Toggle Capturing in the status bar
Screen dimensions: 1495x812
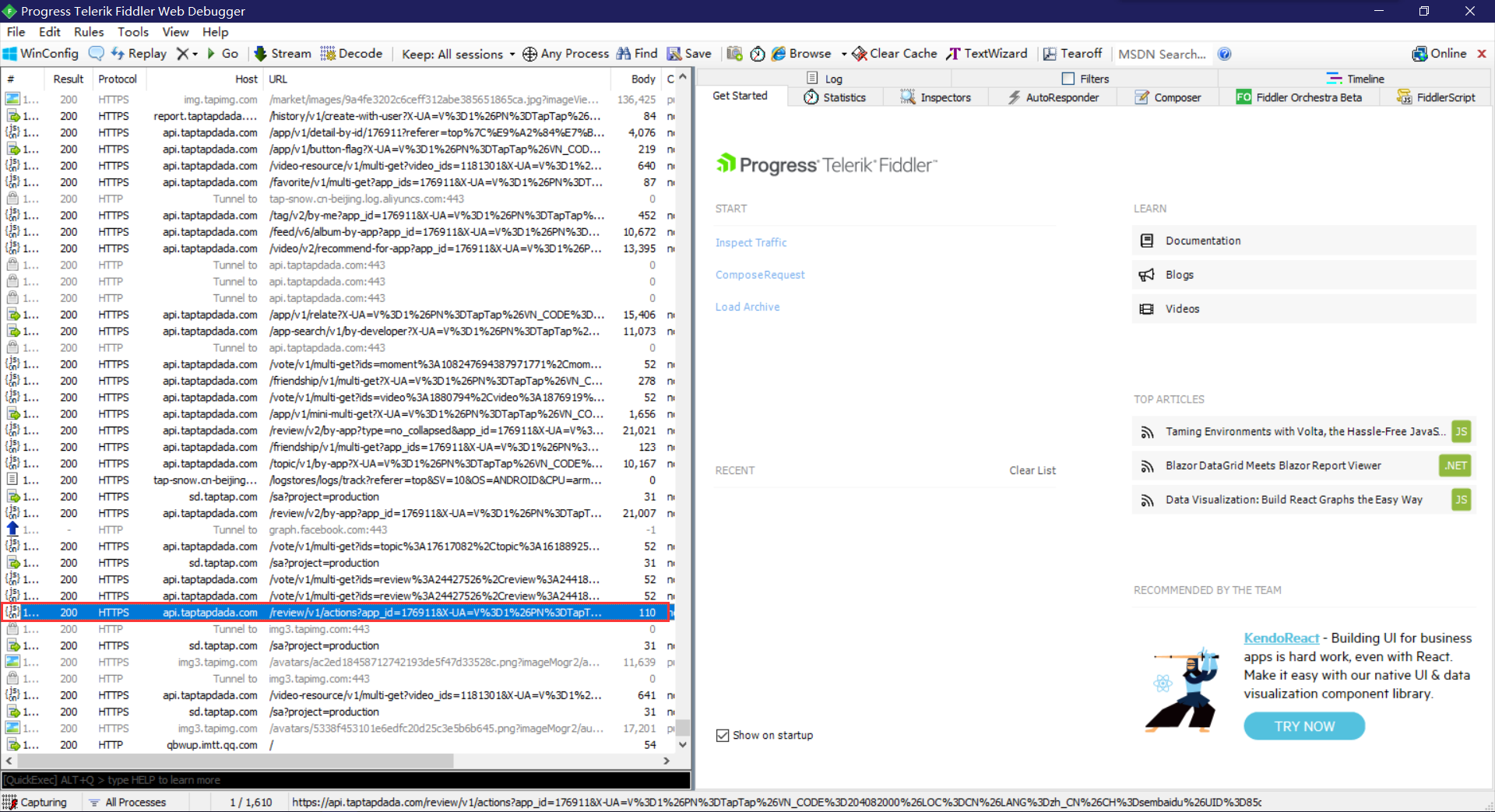tap(35, 802)
